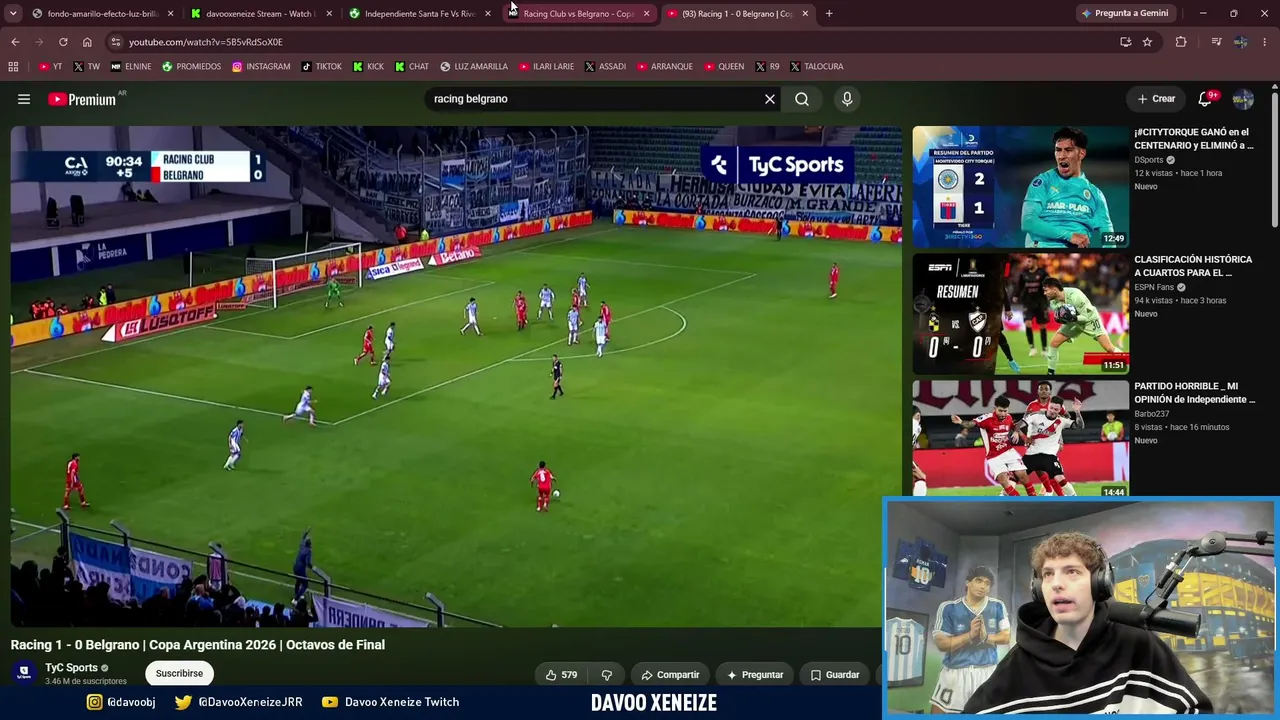
Task: Close the Racing Club vs Belgrano tab
Action: tap(646, 14)
